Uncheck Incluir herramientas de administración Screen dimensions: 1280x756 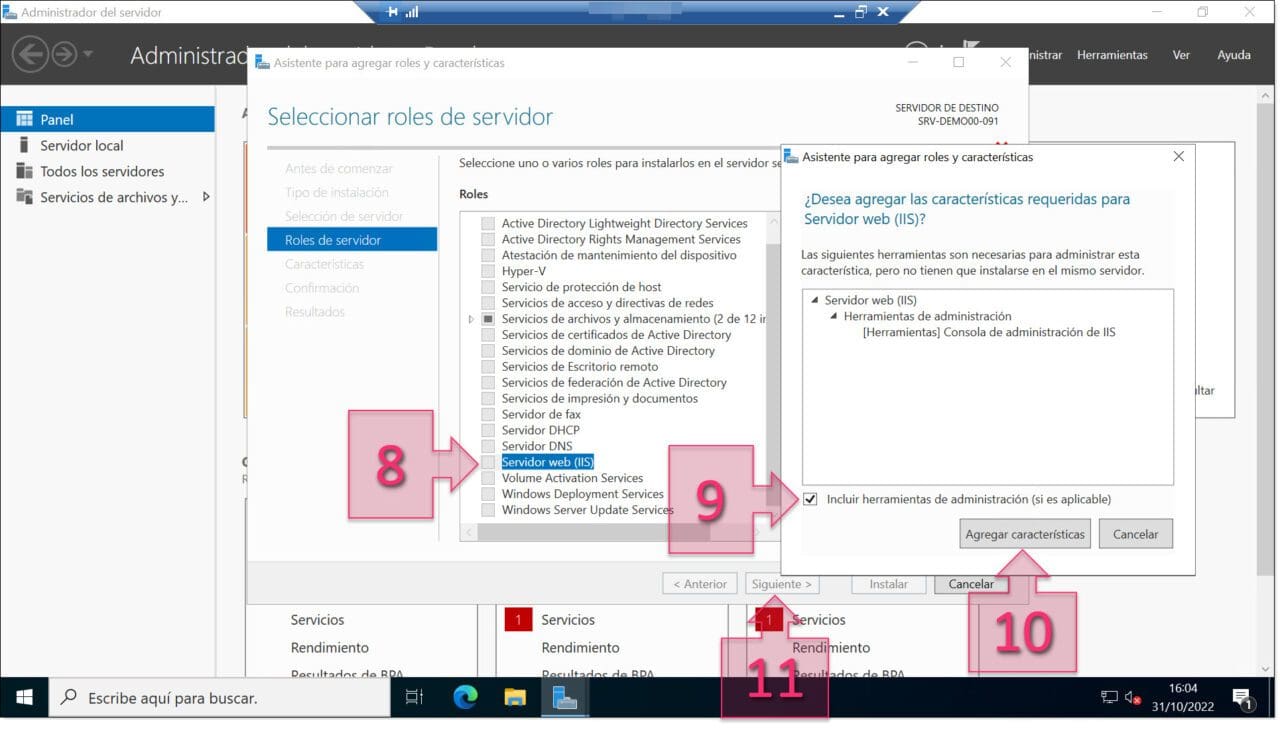point(810,499)
